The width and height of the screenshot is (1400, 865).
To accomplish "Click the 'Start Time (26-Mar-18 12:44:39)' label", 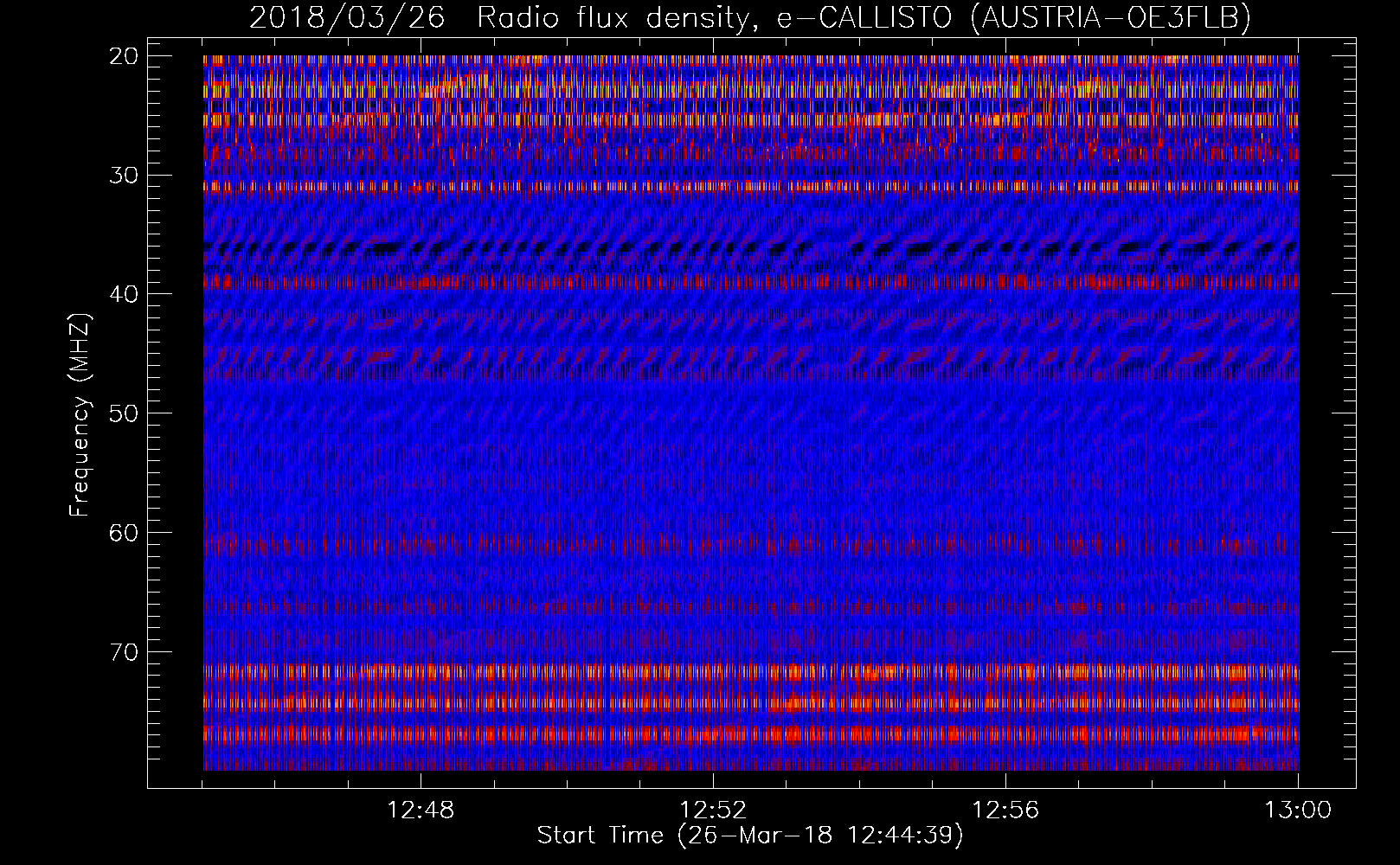I will tap(749, 836).
